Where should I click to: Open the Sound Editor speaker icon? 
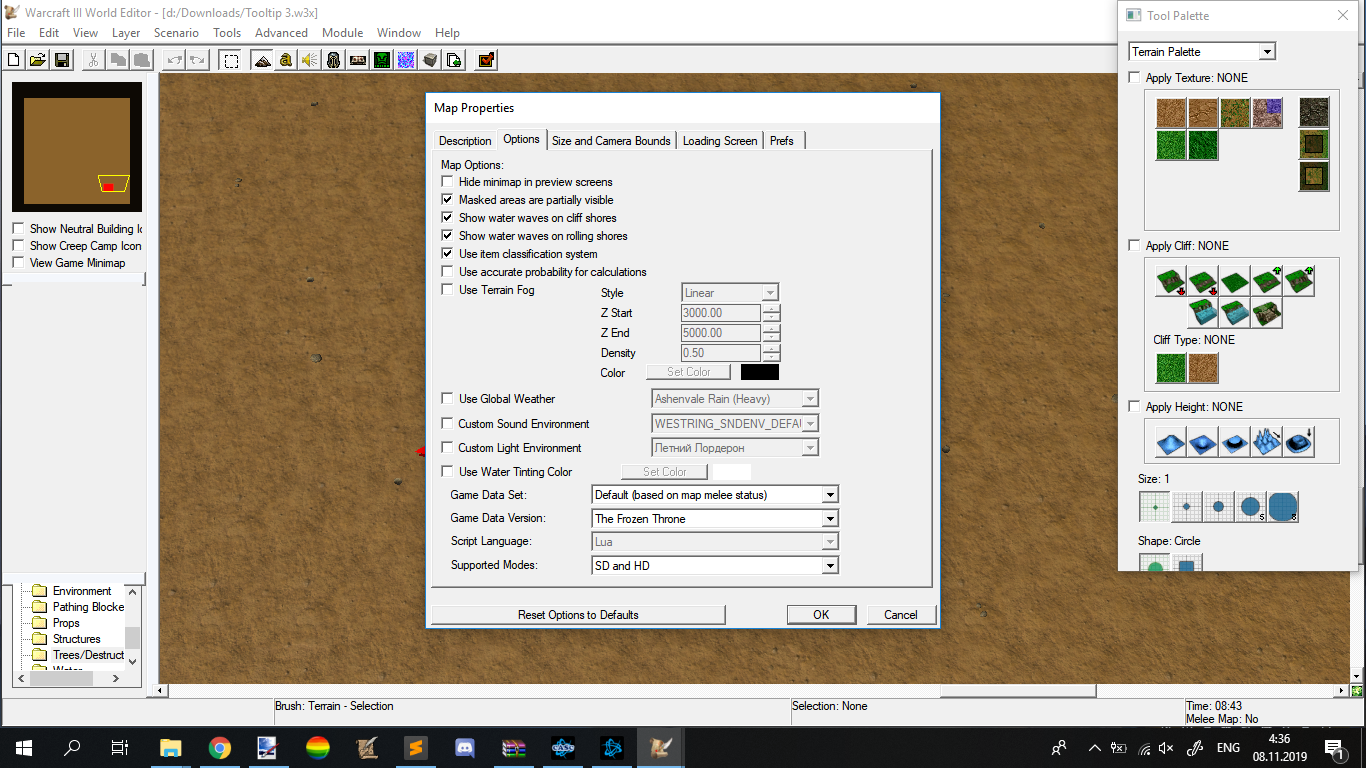[x=309, y=60]
